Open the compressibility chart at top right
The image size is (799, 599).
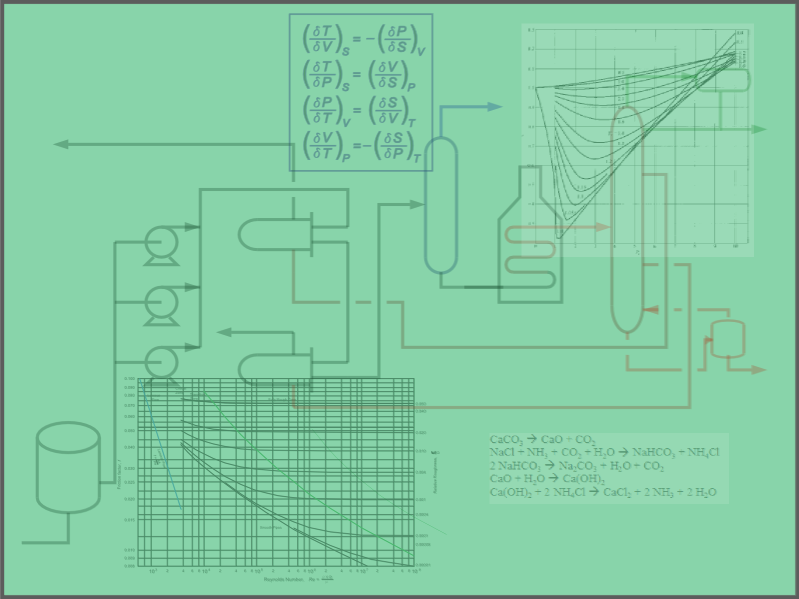pos(637,139)
